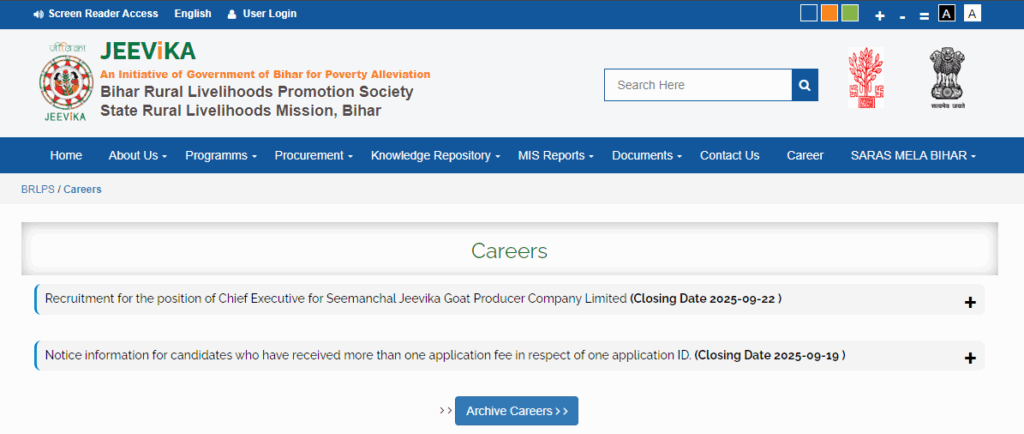Click the Archive Careers button
Screen dimensions: 1024x434
coord(516,411)
